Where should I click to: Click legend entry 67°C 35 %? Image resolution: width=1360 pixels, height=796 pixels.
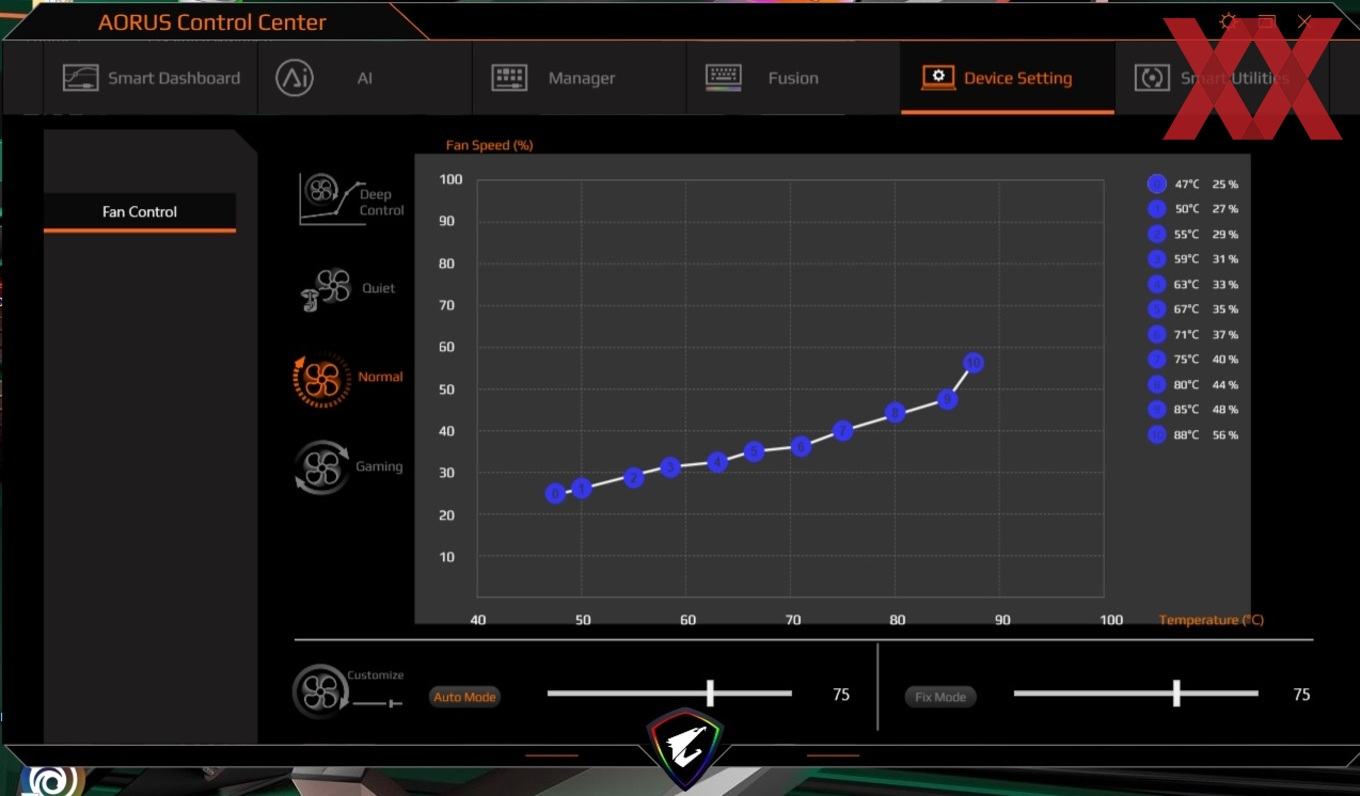pyautogui.click(x=1193, y=310)
